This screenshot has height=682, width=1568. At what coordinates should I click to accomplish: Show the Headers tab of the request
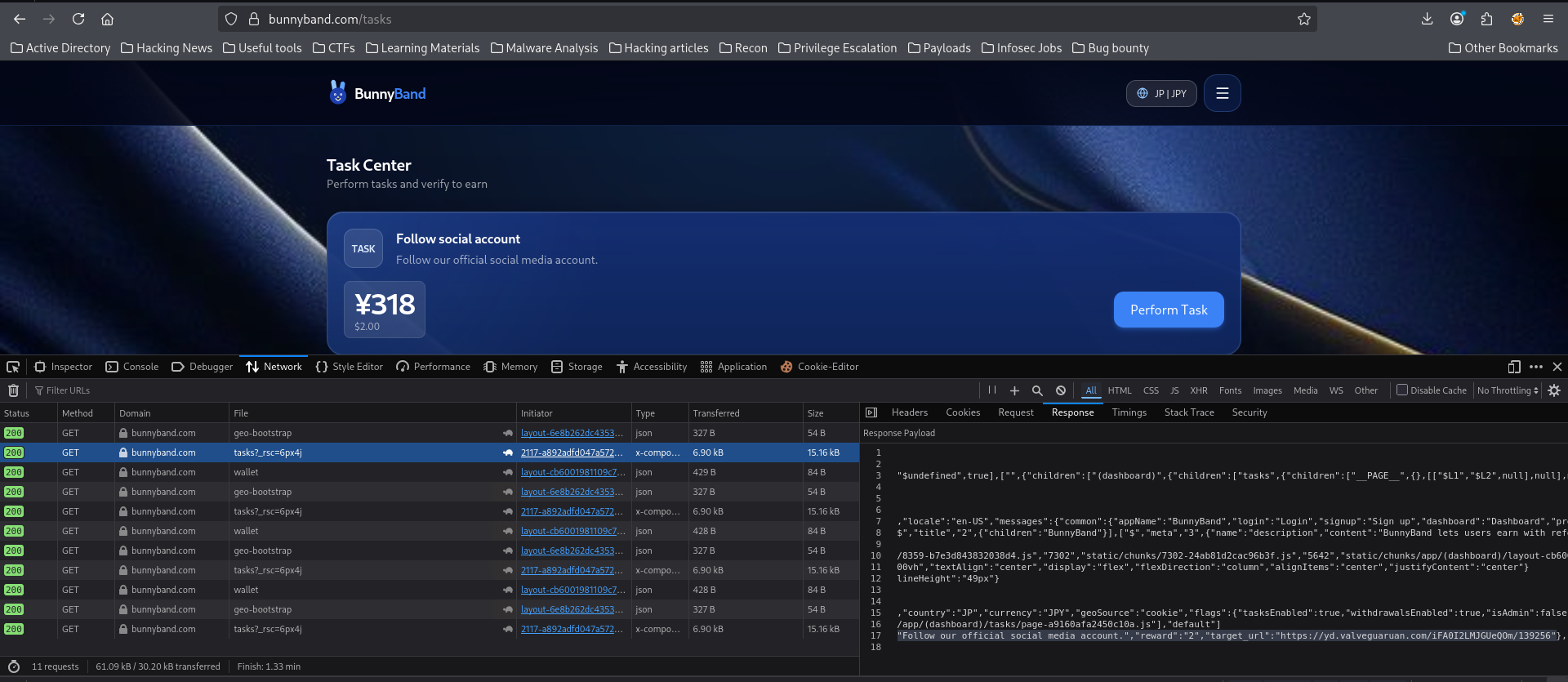tap(909, 412)
